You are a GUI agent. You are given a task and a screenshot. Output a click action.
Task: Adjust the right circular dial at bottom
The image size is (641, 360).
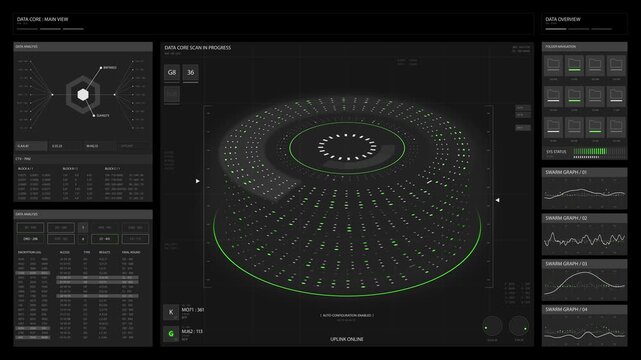pyautogui.click(x=519, y=326)
